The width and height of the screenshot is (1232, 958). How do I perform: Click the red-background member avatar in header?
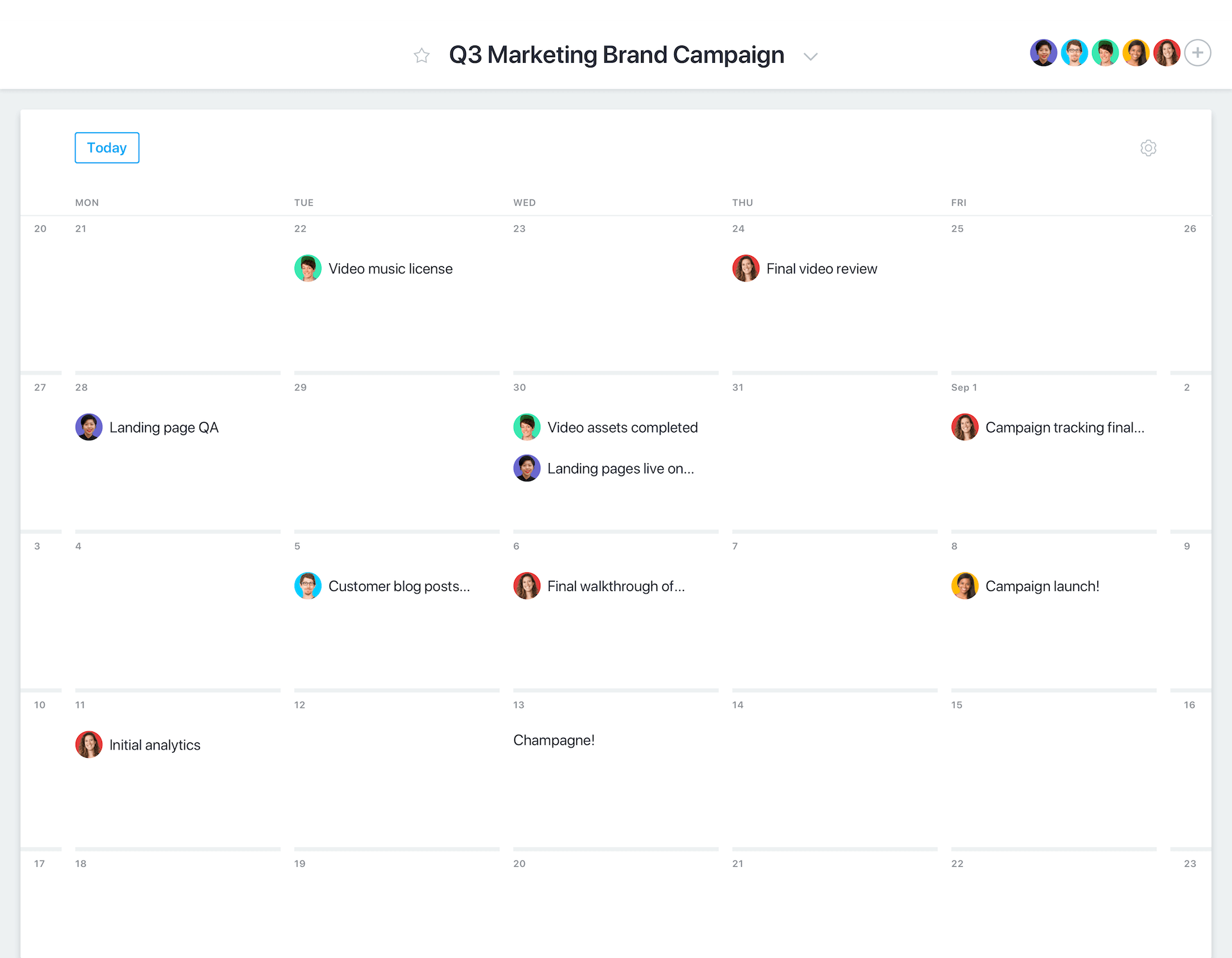click(x=1167, y=53)
